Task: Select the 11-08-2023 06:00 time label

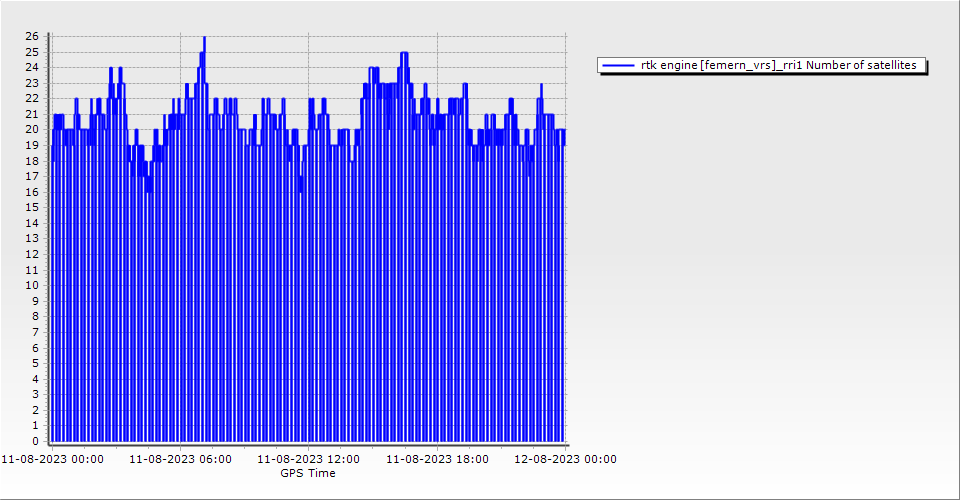Action: click(x=180, y=459)
